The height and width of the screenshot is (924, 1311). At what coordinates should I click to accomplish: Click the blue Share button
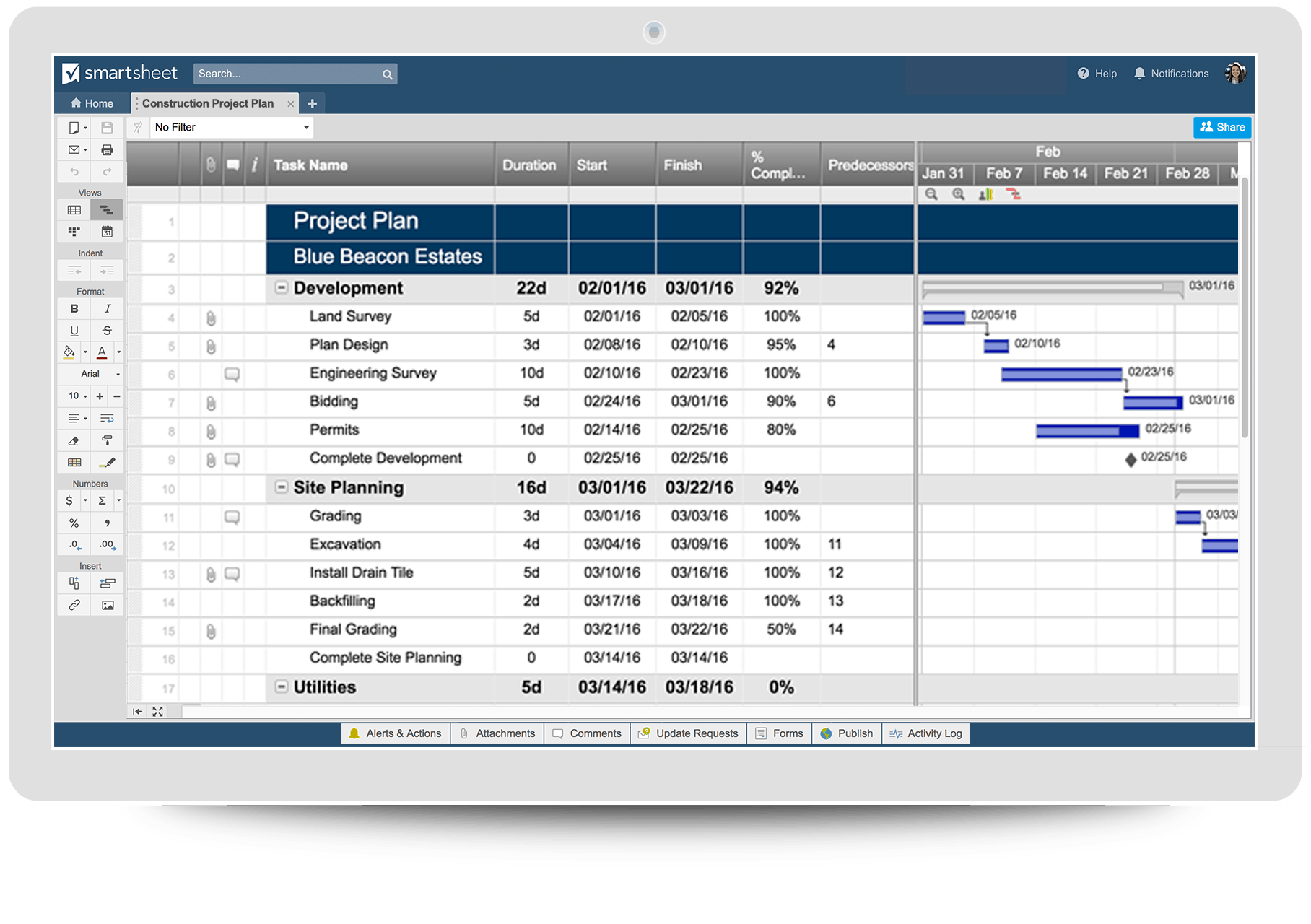1221,127
